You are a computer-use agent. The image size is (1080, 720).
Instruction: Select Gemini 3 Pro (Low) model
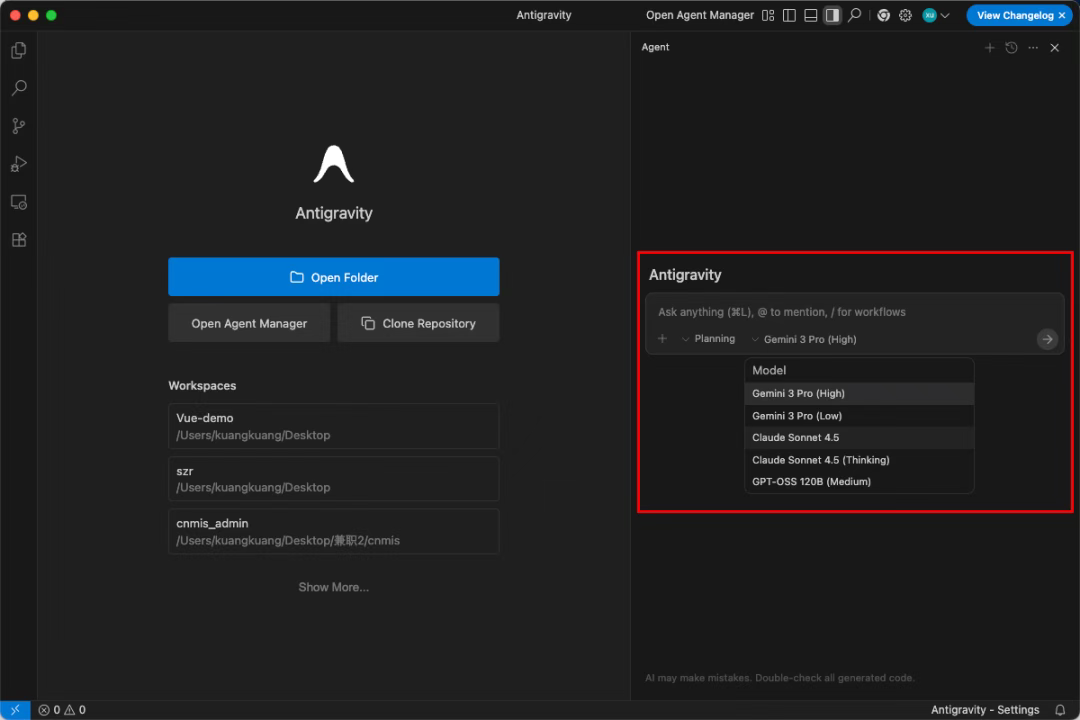pyautogui.click(x=859, y=415)
